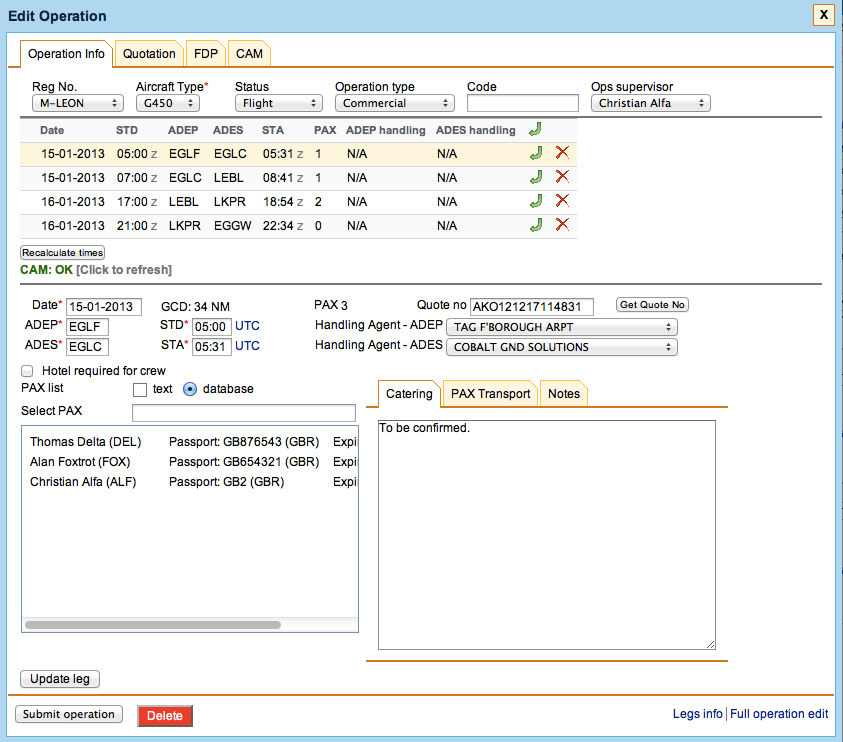Open Handling Agent ADES dropdown
Viewport: 843px width, 742px height.
(x=562, y=348)
